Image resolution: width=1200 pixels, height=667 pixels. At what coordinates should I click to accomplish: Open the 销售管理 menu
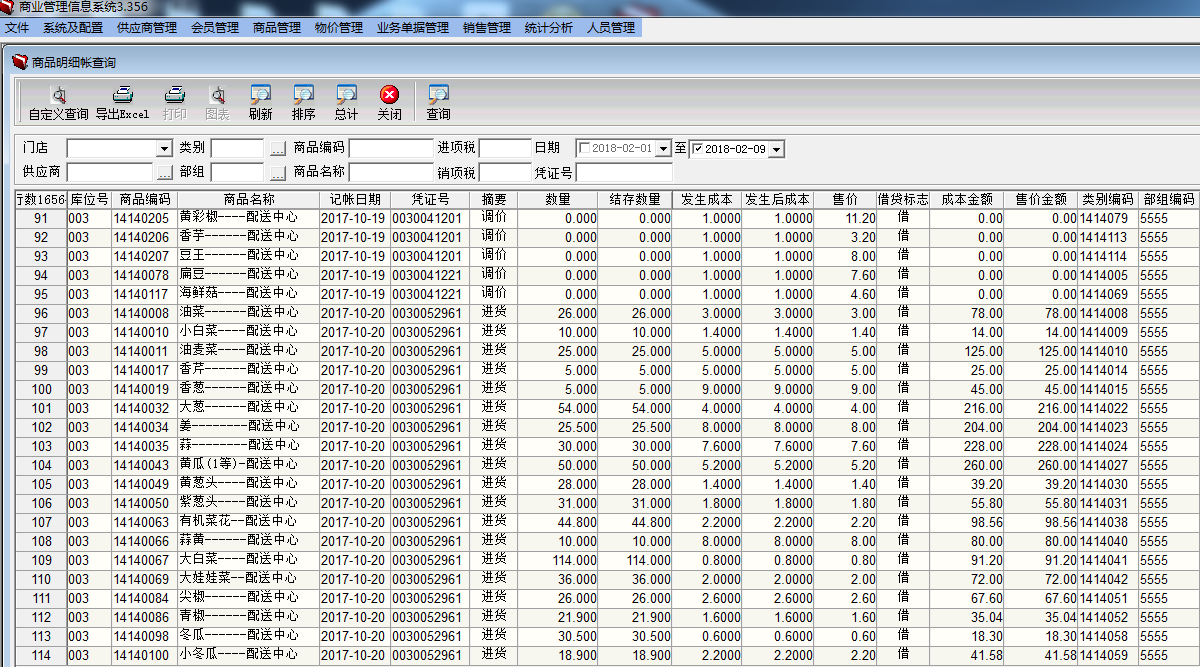487,28
